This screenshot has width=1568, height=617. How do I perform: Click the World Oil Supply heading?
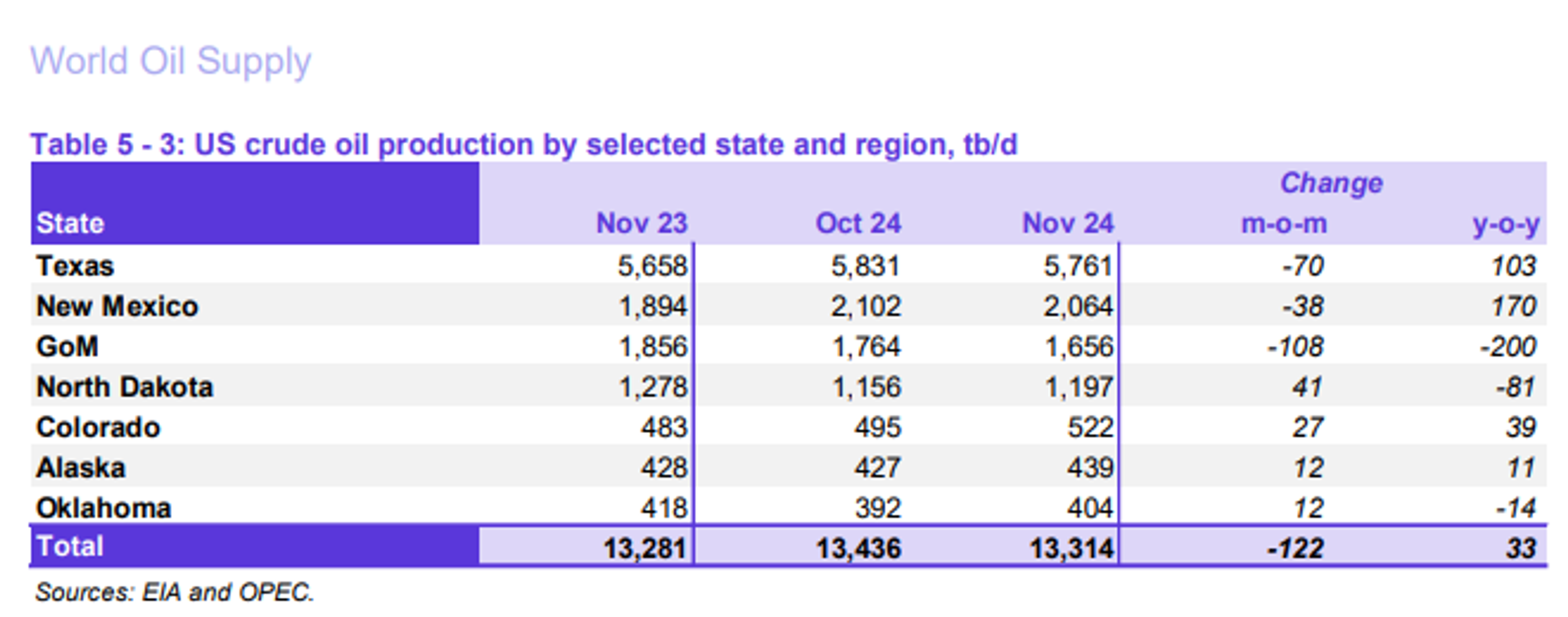170,62
